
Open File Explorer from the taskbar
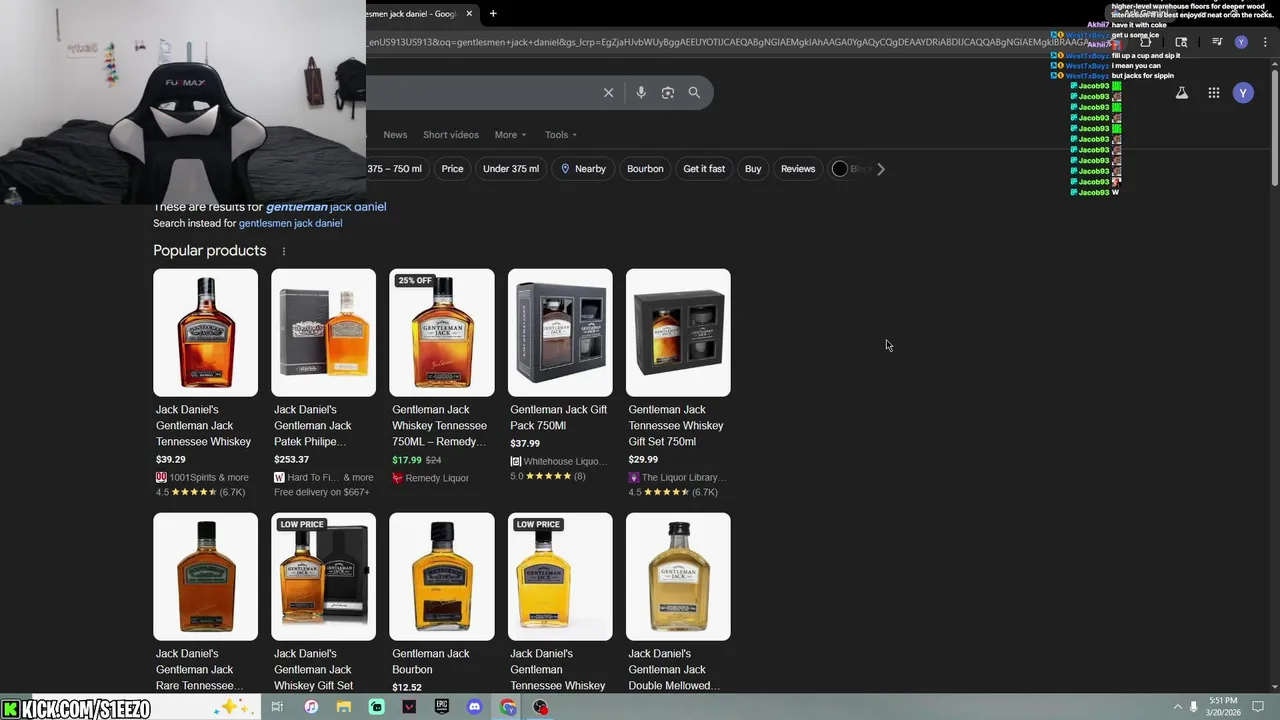pos(344,707)
